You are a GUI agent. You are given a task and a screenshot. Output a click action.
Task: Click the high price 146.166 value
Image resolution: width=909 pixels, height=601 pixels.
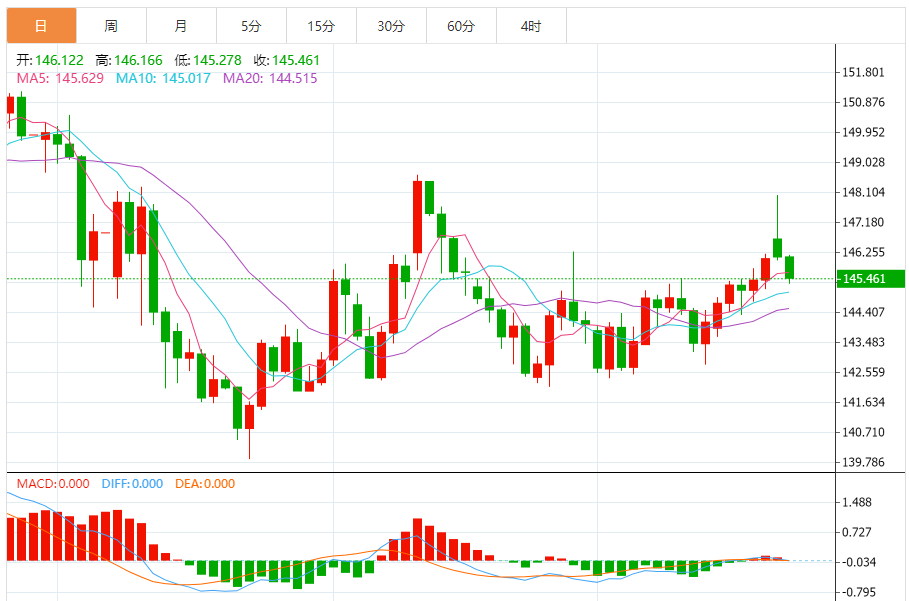pyautogui.click(x=139, y=60)
